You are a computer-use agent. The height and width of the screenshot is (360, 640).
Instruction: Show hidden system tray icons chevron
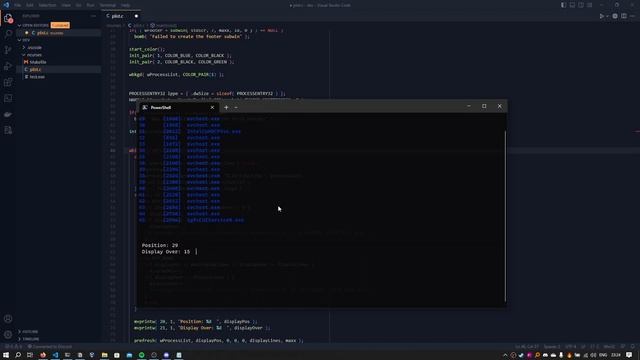click(x=505, y=355)
